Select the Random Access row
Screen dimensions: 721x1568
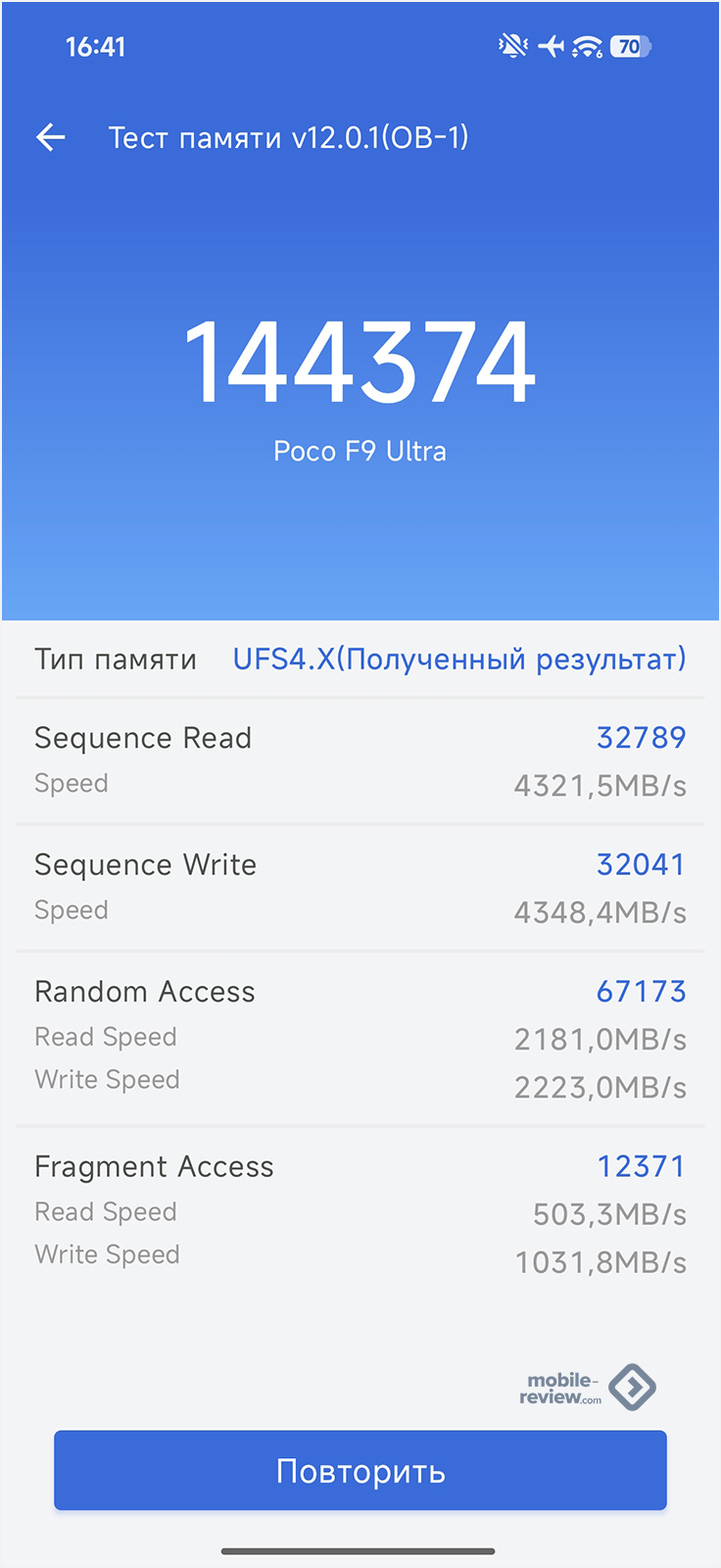pyautogui.click(x=360, y=1039)
